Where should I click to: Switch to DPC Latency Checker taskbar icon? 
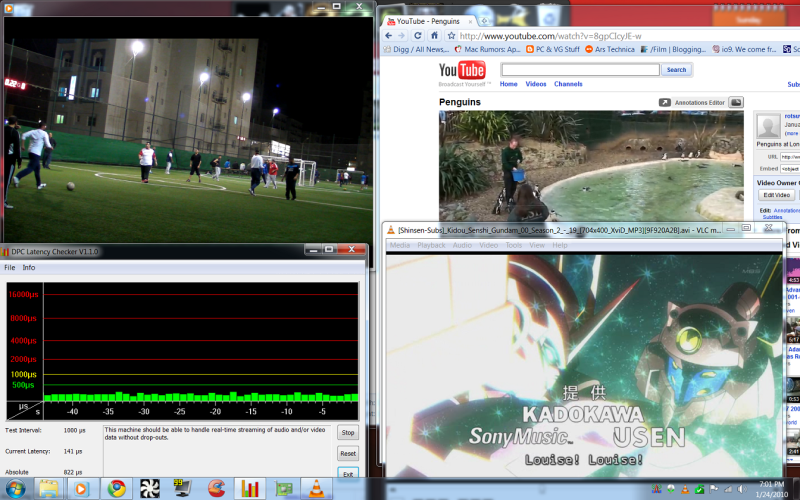249,489
